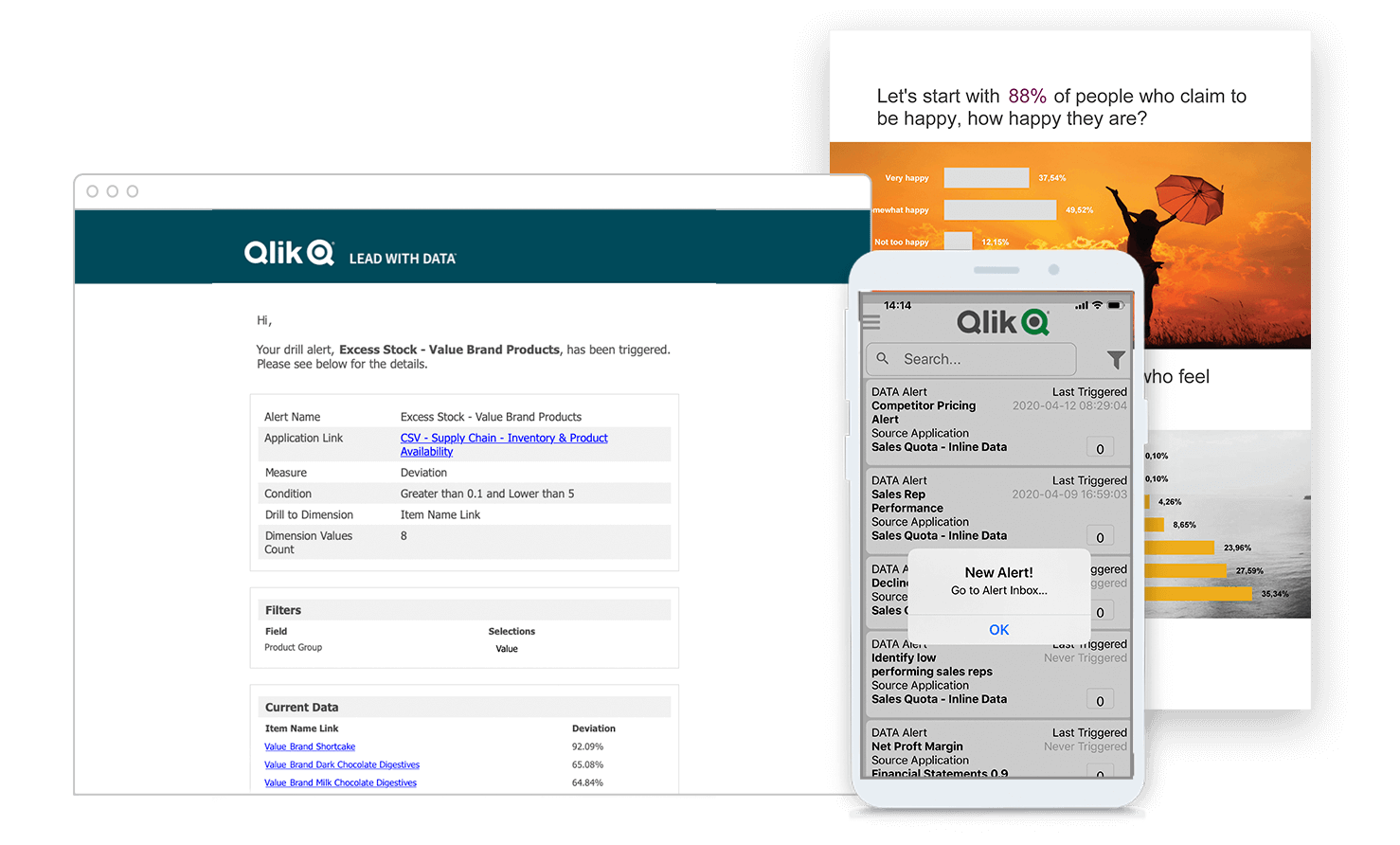Open Value Brand Dark Chocolate Digestives link
This screenshot has height=845, width=1400.
[x=342, y=764]
